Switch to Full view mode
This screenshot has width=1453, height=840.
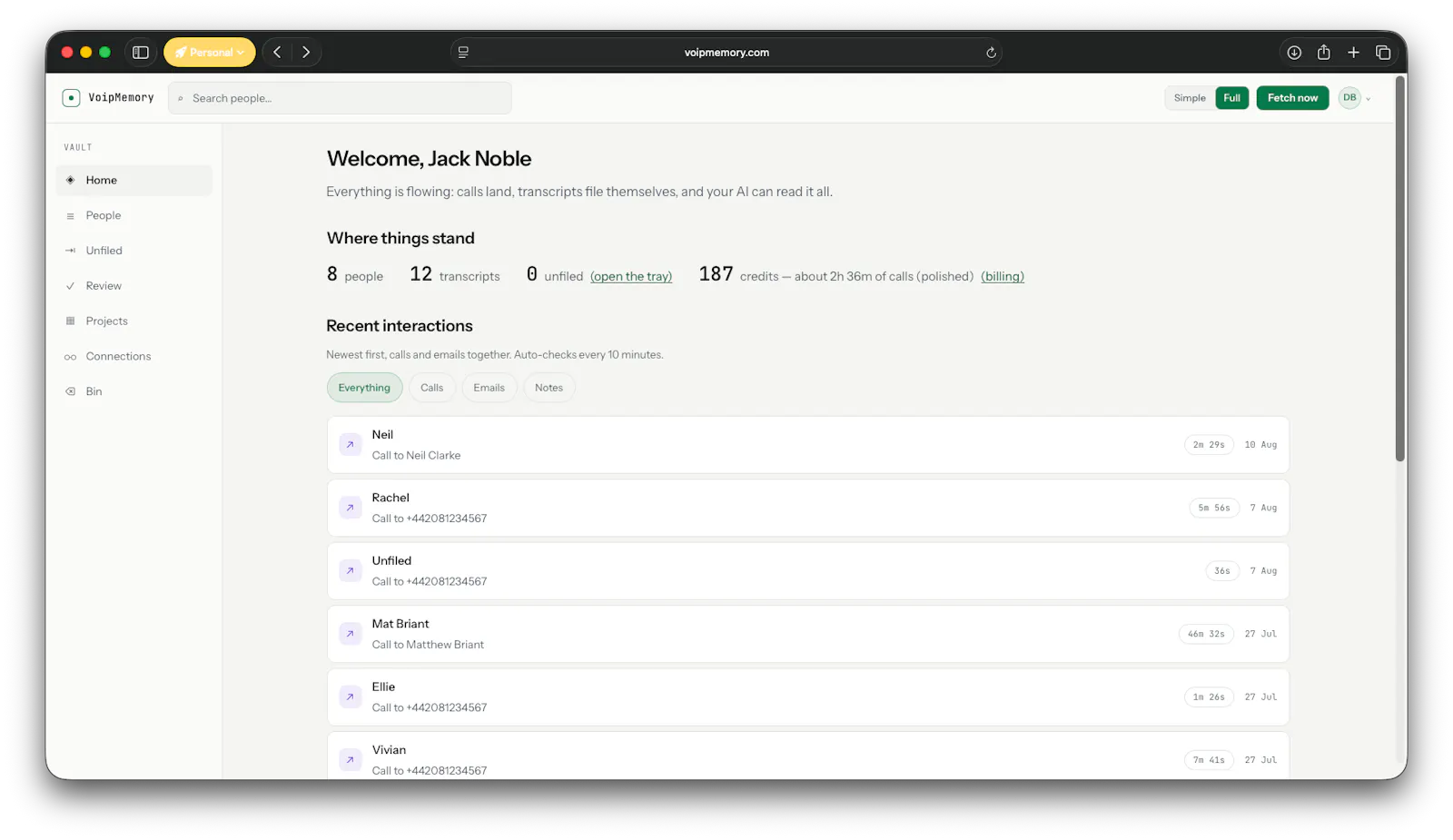(1232, 98)
